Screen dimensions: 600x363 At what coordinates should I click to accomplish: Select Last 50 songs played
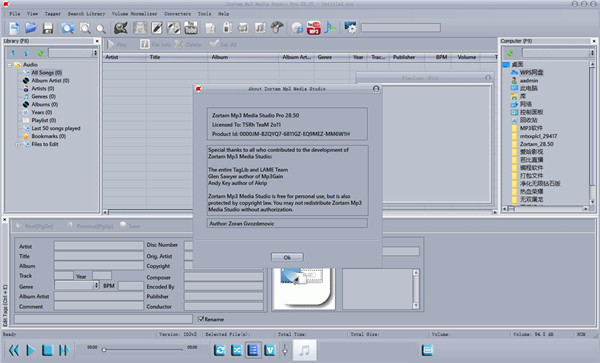(x=56, y=128)
